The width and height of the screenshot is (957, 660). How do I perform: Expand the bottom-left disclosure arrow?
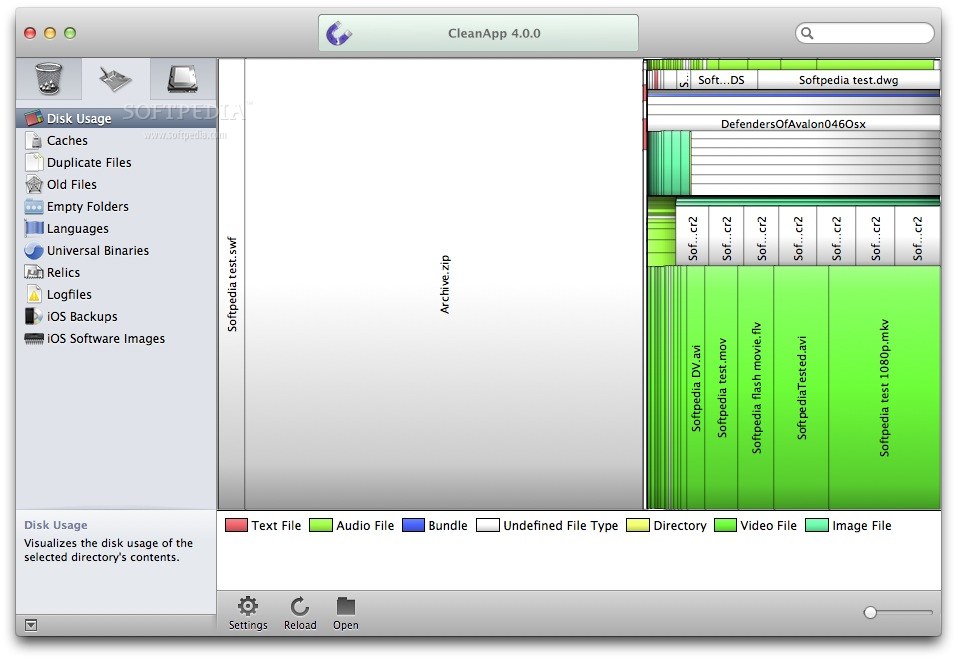tap(31, 624)
